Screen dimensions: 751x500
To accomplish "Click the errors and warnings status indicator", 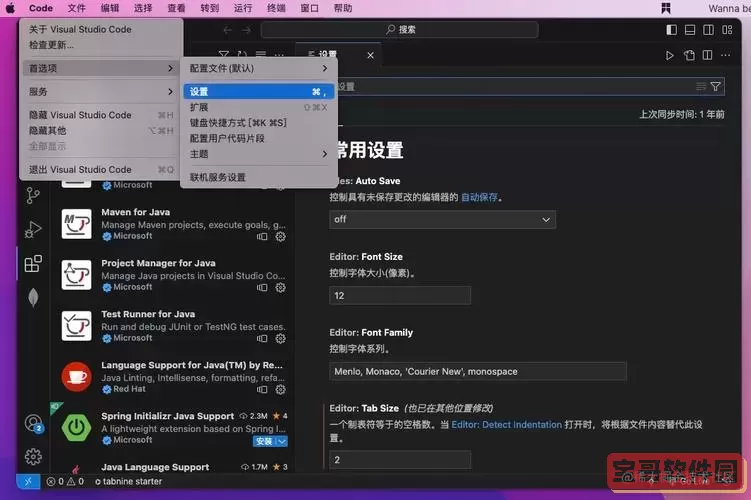I will (x=65, y=481).
